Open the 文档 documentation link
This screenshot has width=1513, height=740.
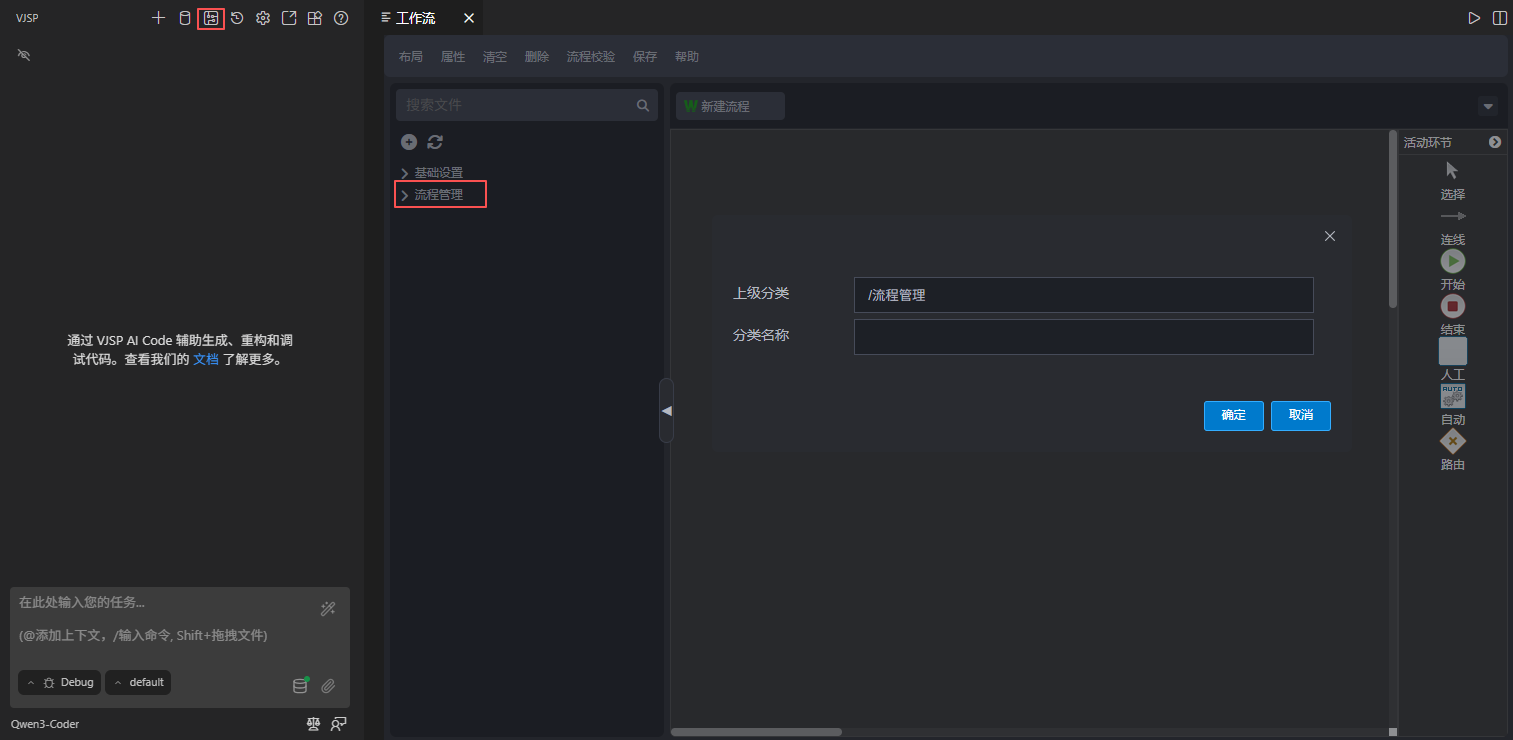click(205, 359)
